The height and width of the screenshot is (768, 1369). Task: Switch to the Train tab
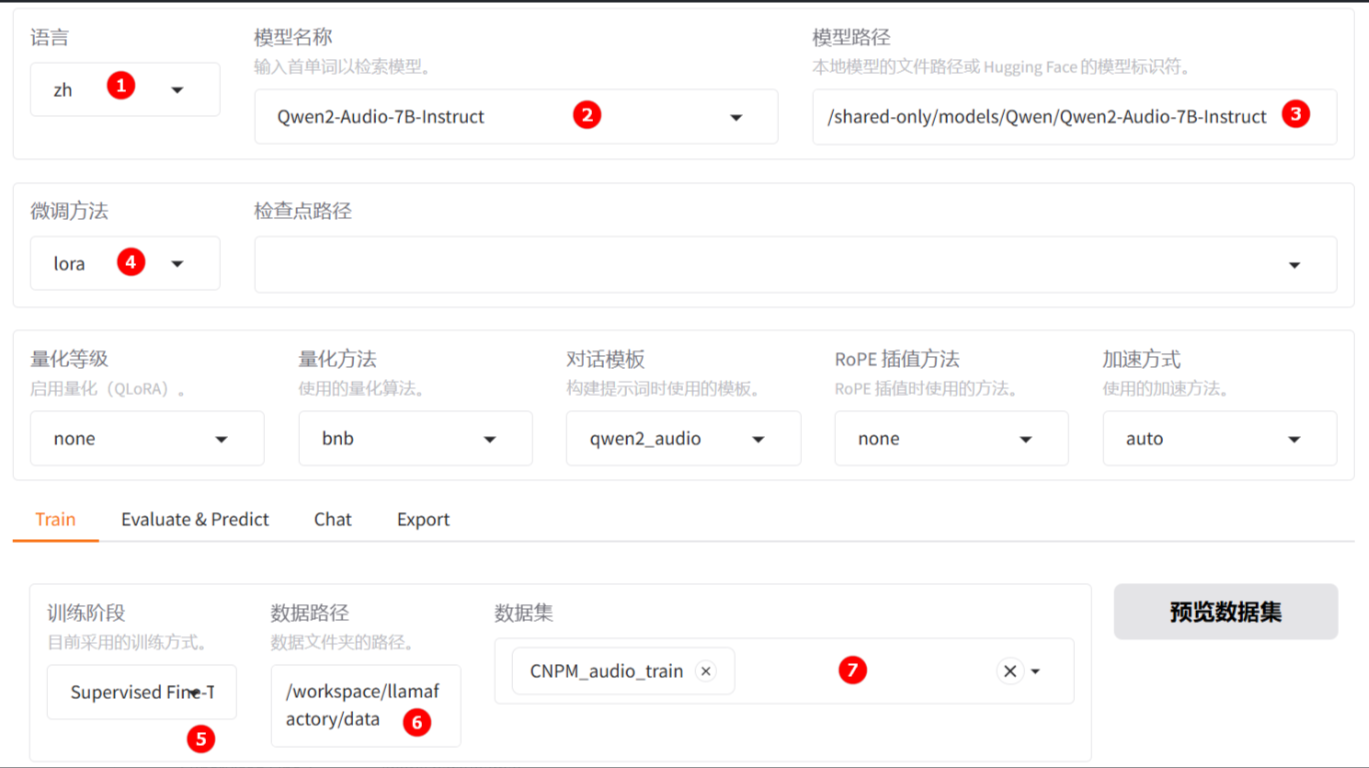coord(55,519)
